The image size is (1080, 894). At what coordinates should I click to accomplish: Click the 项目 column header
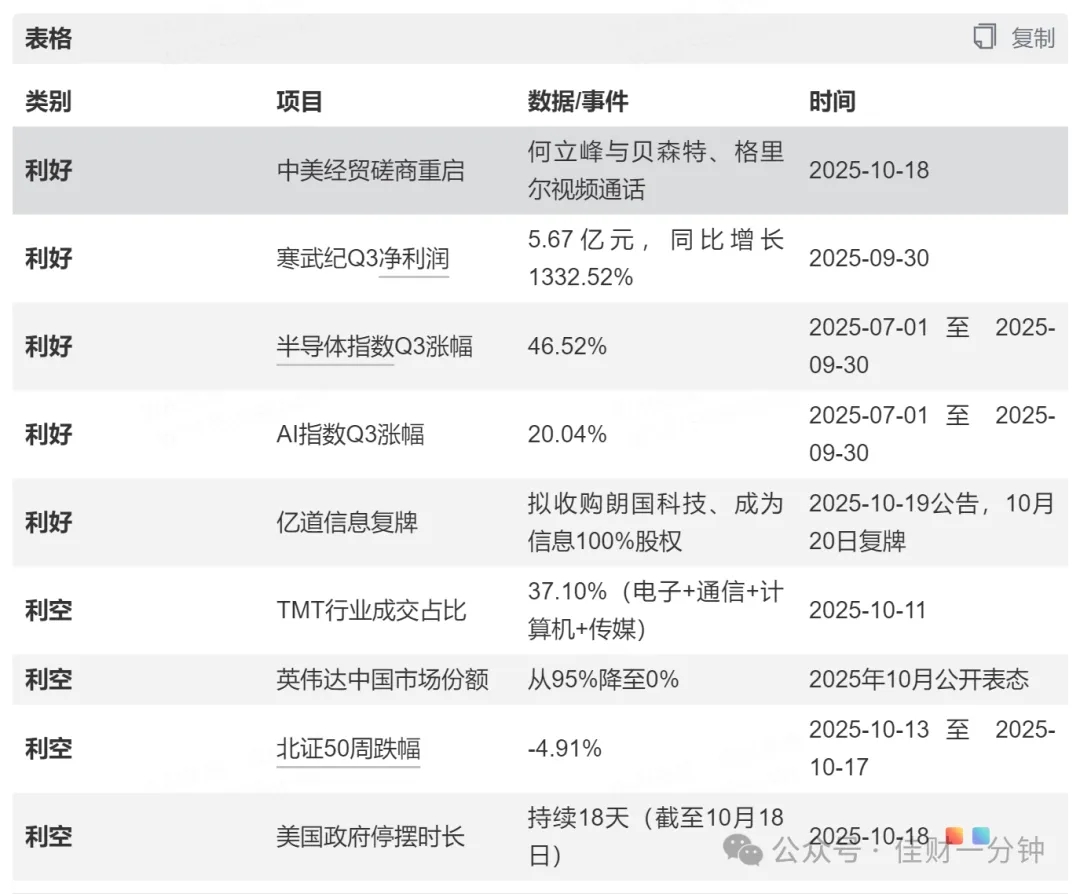(300, 101)
